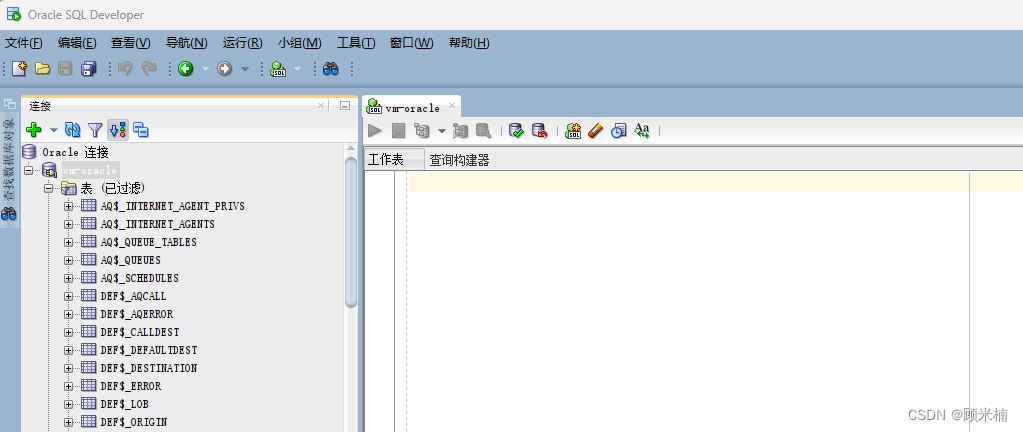Open the 编辑(E) menu
The image size is (1023, 432).
click(x=77, y=43)
